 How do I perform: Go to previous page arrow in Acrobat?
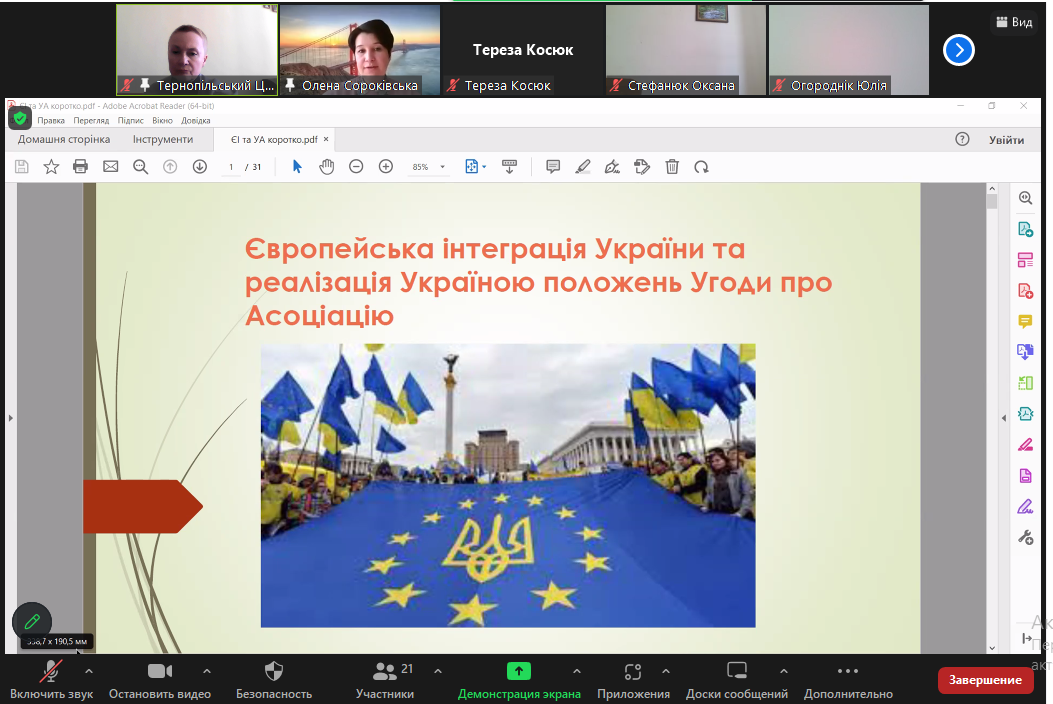point(170,167)
